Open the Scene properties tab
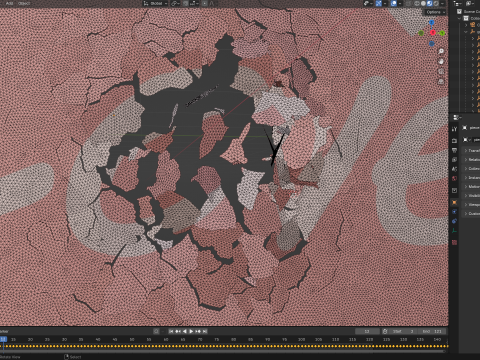Screen dimensions: 480x360 [x=454, y=169]
